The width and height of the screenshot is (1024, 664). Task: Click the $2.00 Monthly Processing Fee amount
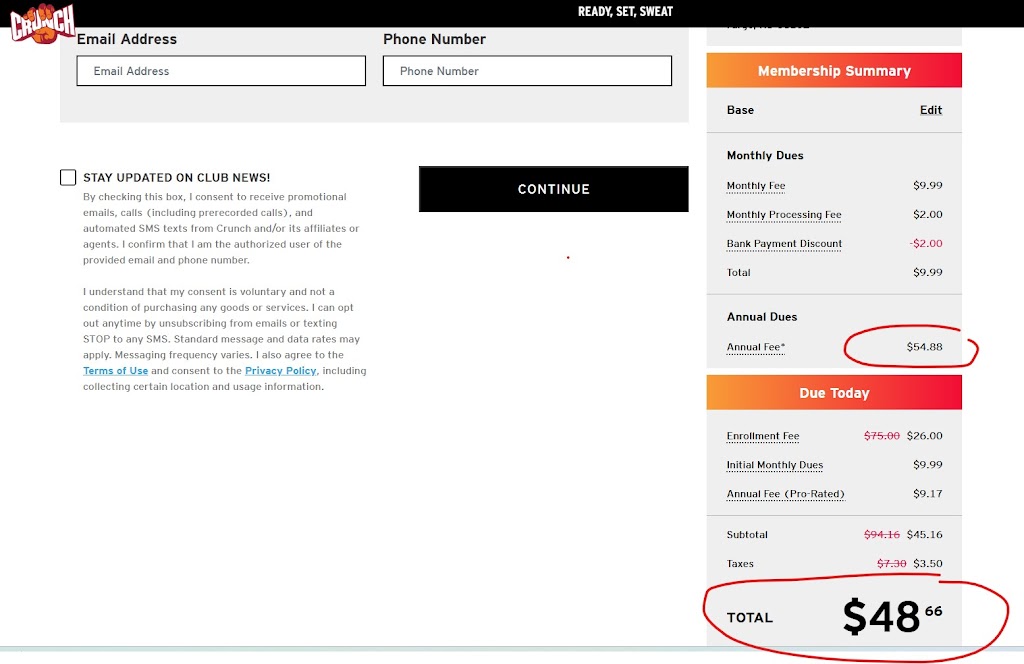[927, 214]
